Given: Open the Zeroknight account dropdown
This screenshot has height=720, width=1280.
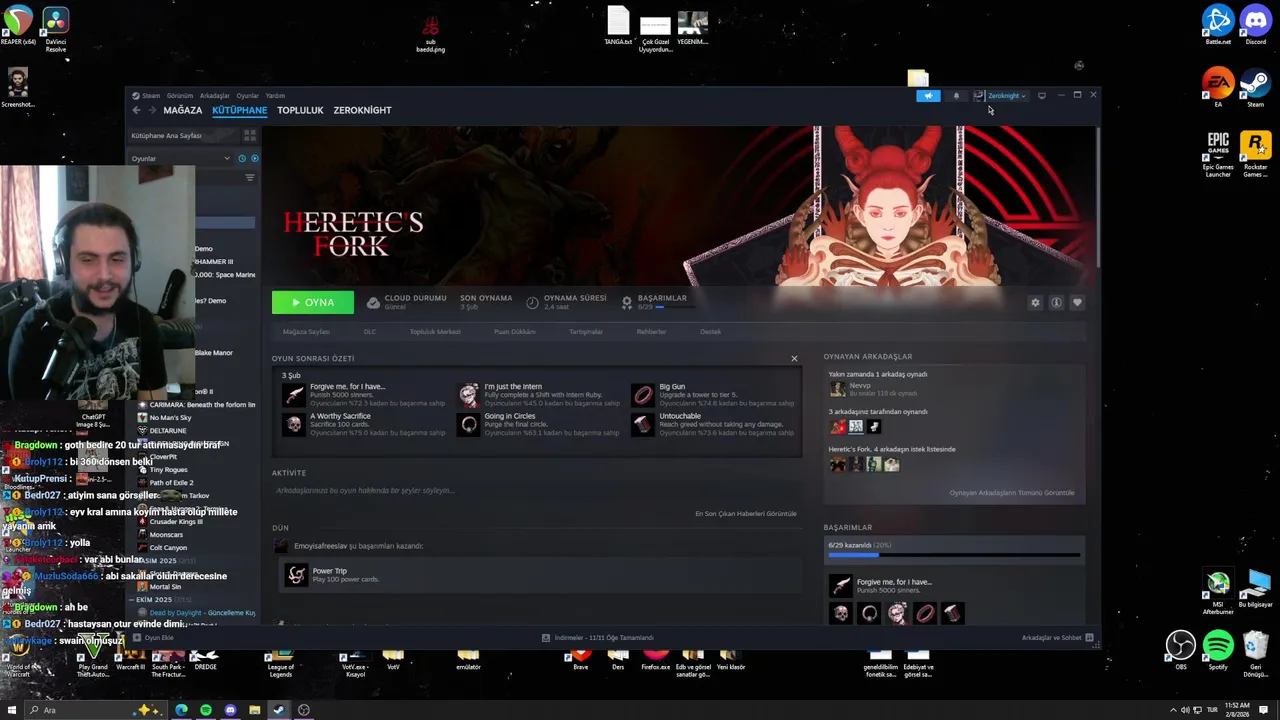Looking at the screenshot, I should (1006, 96).
